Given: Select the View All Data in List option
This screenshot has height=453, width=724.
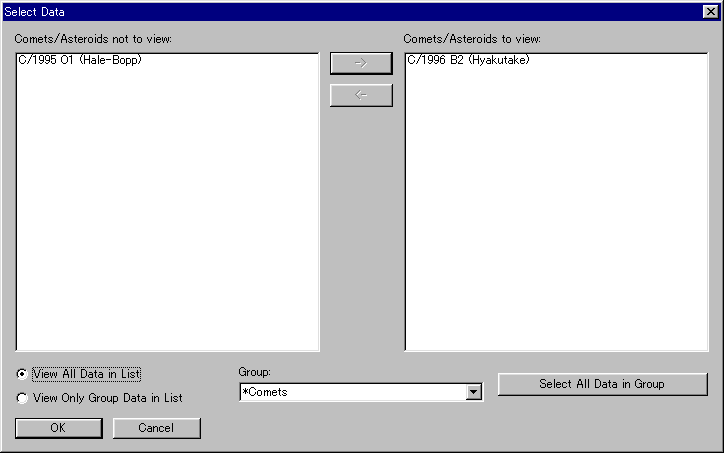Looking at the screenshot, I should [23, 374].
